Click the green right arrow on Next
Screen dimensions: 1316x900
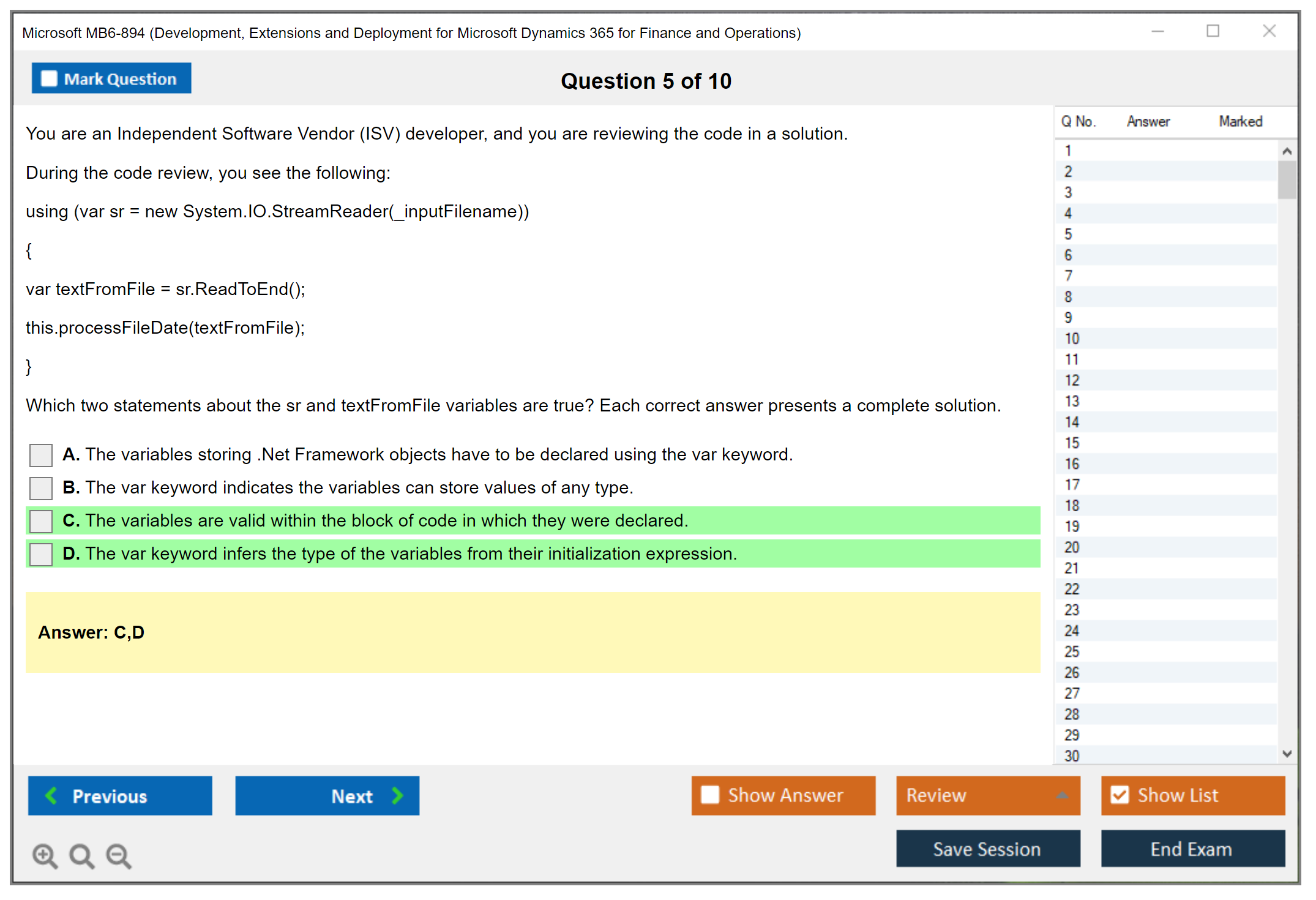pos(397,795)
